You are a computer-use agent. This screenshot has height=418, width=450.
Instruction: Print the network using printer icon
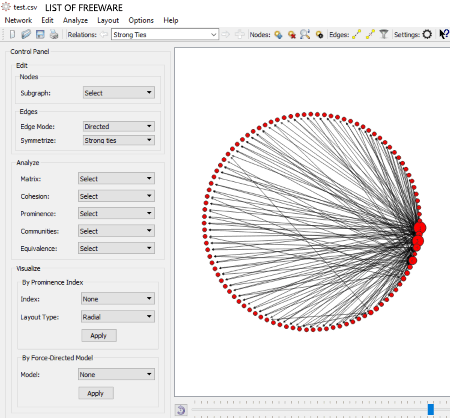point(54,34)
